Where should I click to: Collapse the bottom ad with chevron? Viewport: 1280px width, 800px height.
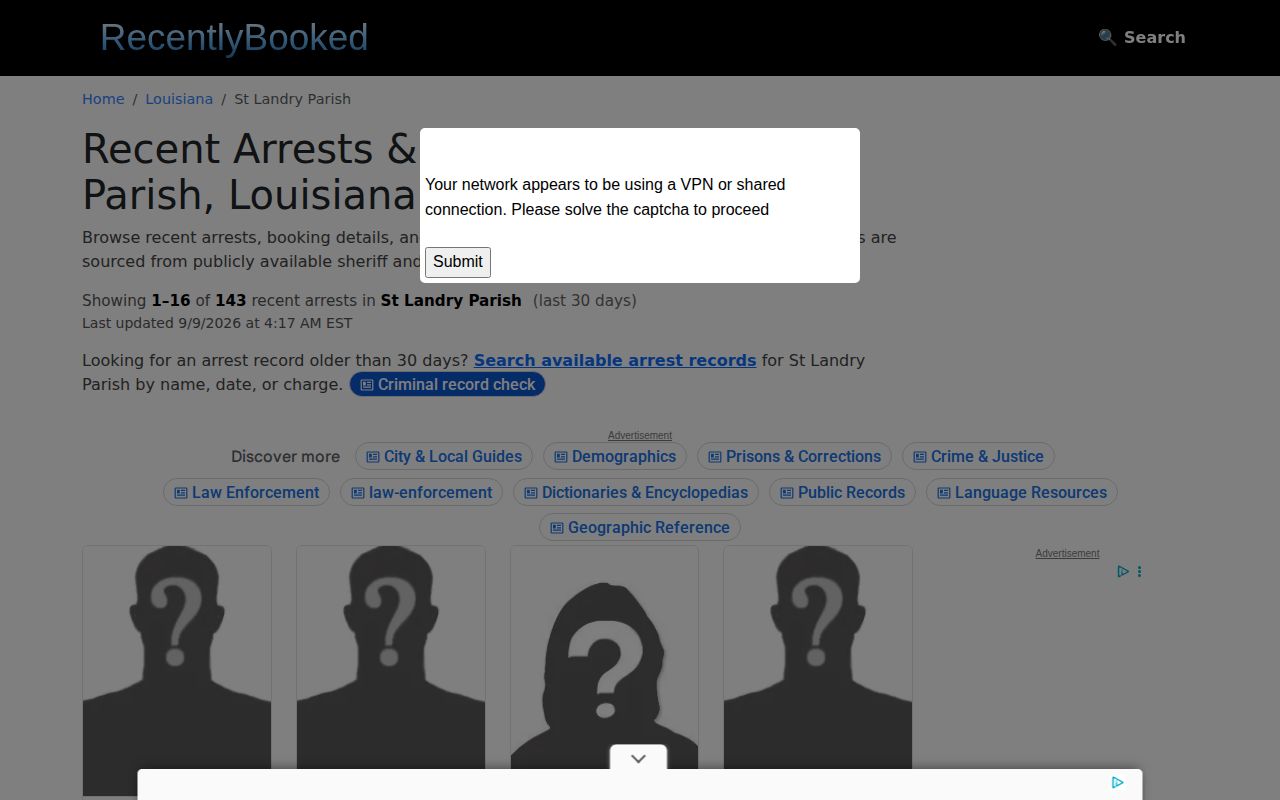click(x=638, y=759)
